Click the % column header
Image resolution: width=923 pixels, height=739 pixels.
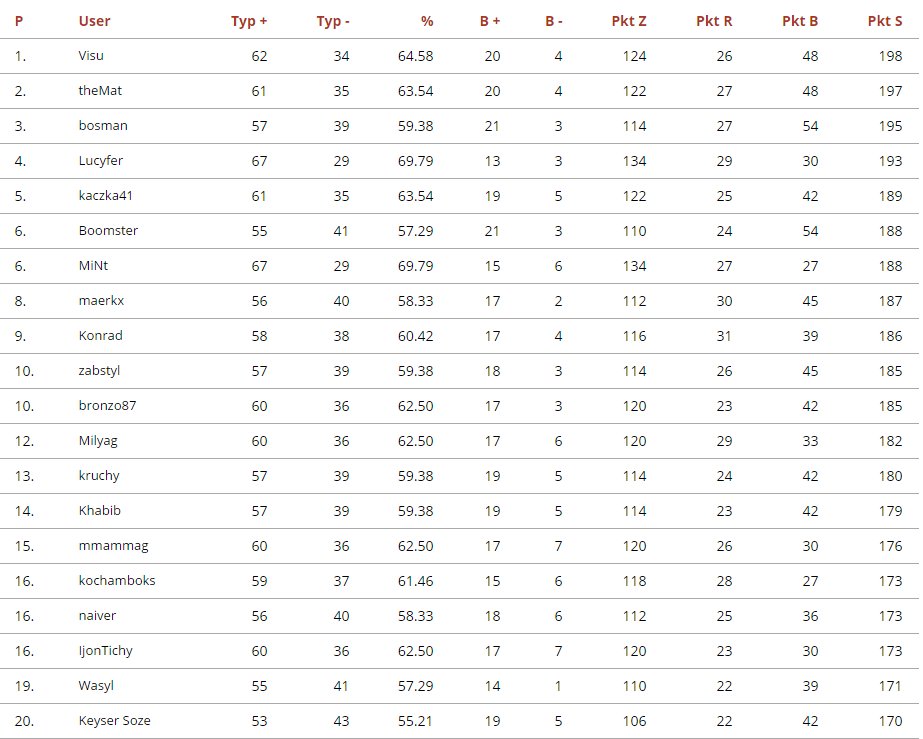click(x=427, y=21)
